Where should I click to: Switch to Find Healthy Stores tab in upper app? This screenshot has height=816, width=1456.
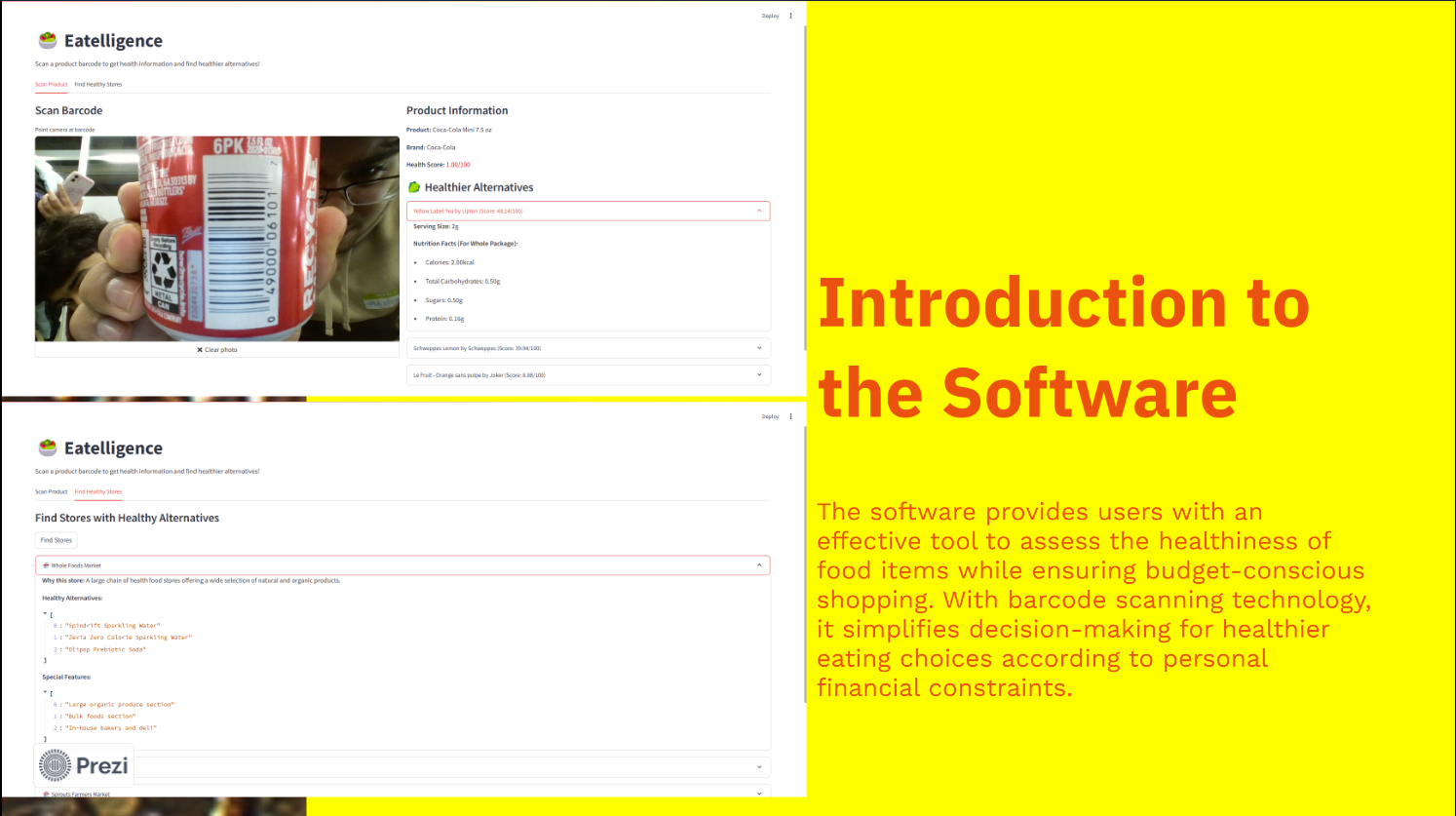[98, 85]
